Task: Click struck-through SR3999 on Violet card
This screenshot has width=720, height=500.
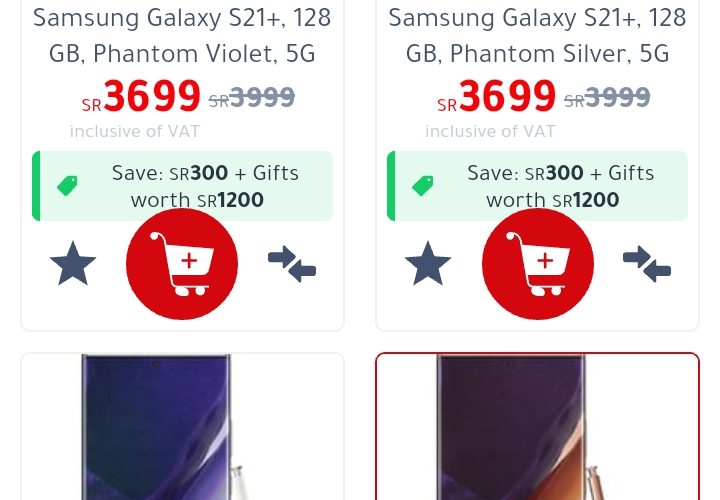Action: tap(252, 97)
